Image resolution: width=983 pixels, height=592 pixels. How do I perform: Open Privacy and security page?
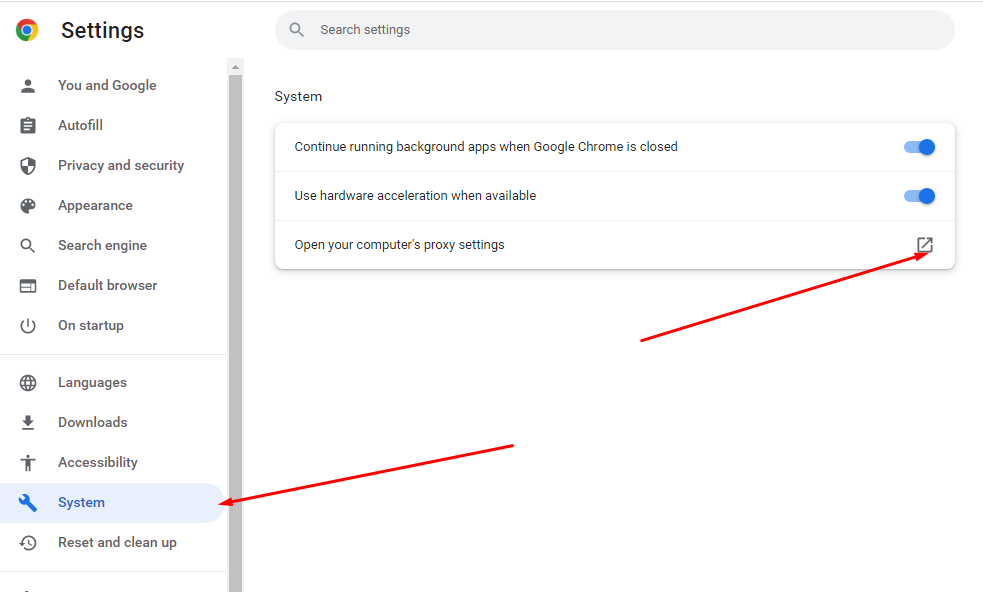[113, 166]
